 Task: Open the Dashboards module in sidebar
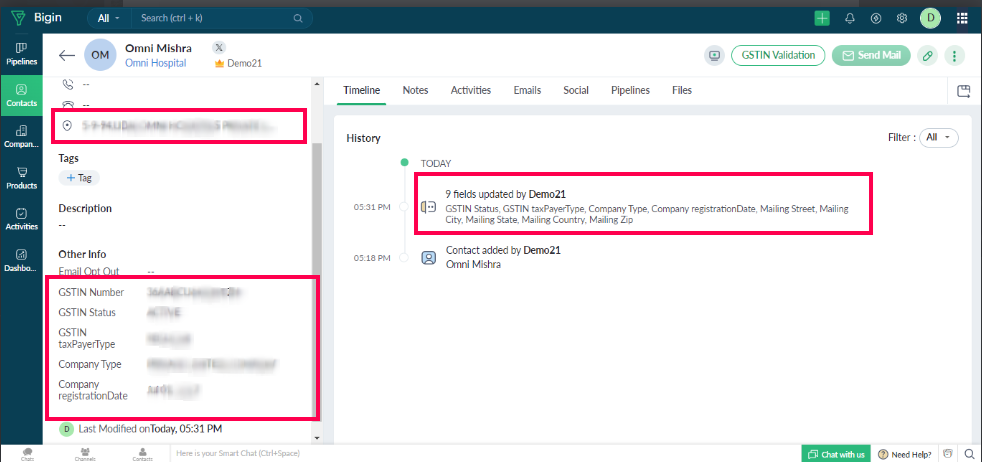pyautogui.click(x=21, y=260)
